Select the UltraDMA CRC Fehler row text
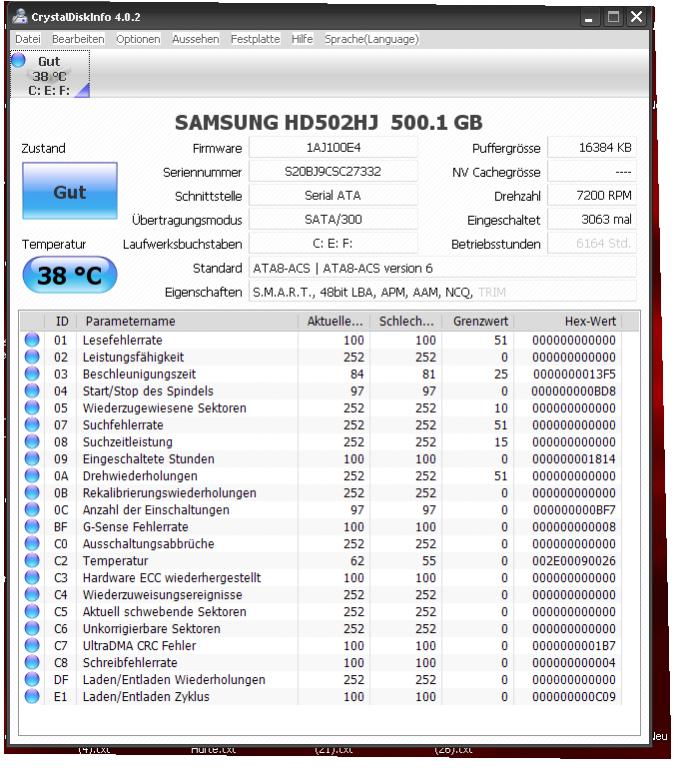Screen dimensions: 681x769 pyautogui.click(x=139, y=645)
